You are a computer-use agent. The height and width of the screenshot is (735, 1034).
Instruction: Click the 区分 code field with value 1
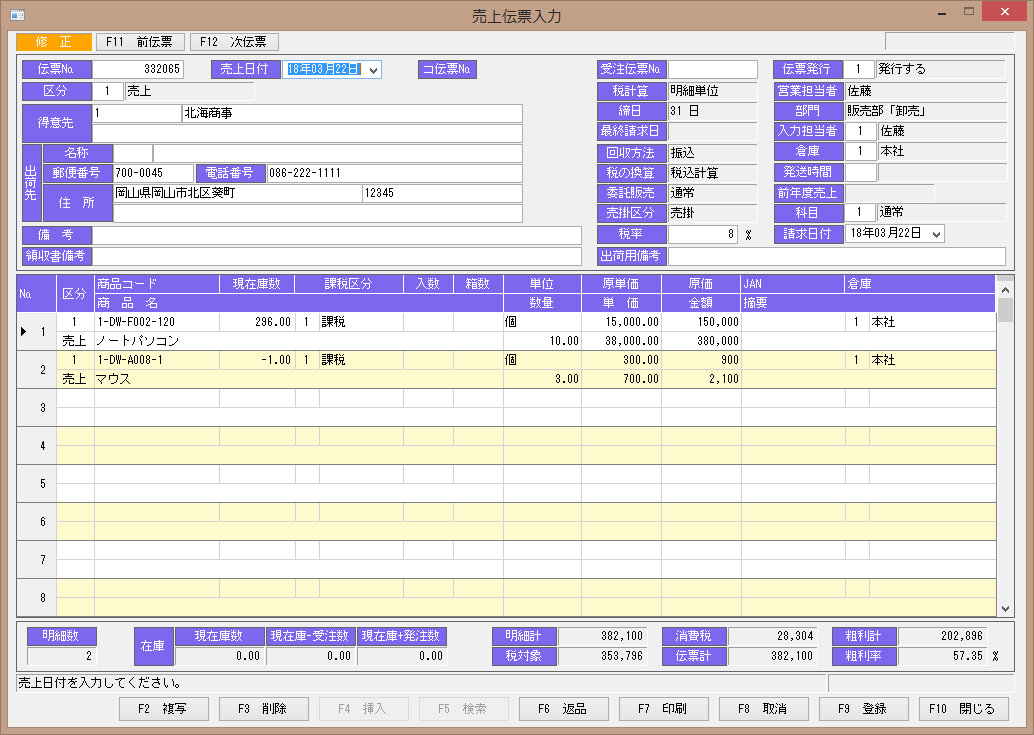coord(107,91)
